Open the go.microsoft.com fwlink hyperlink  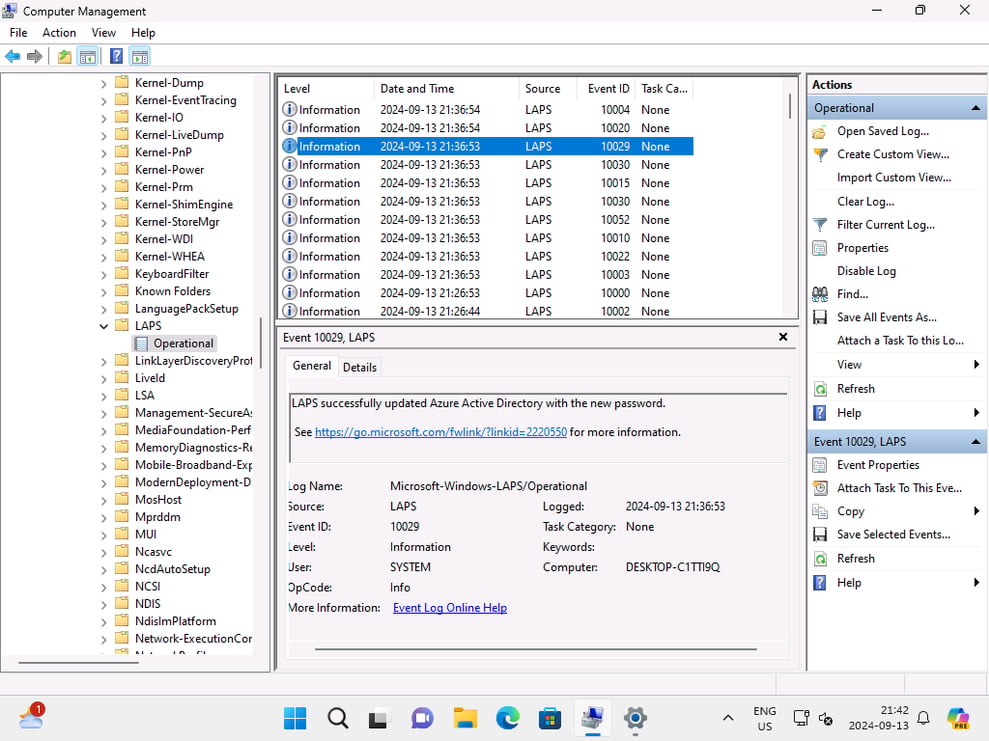[440, 433]
